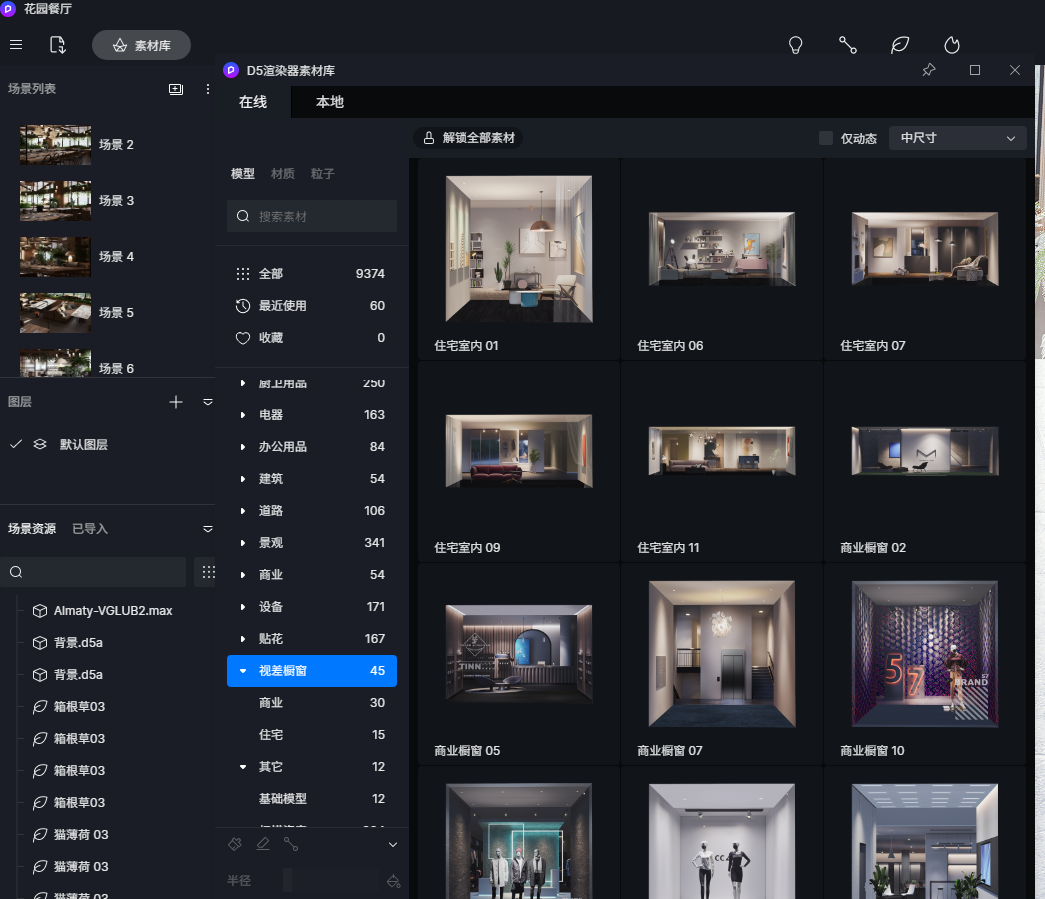Click the 素材库 button
1045x899 pixels.
(x=141, y=45)
